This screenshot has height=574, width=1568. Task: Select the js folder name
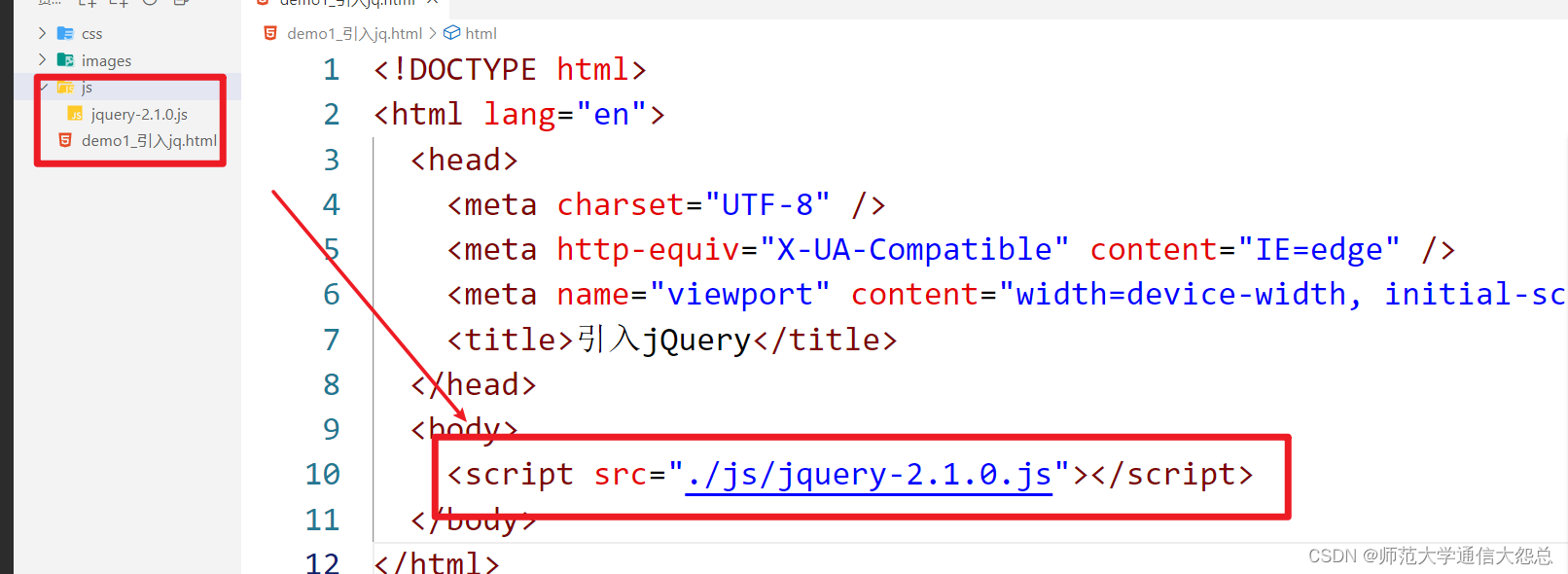[x=87, y=88]
